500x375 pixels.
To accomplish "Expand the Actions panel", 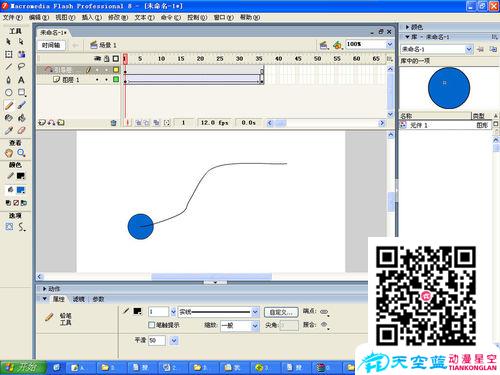I will [x=44, y=289].
